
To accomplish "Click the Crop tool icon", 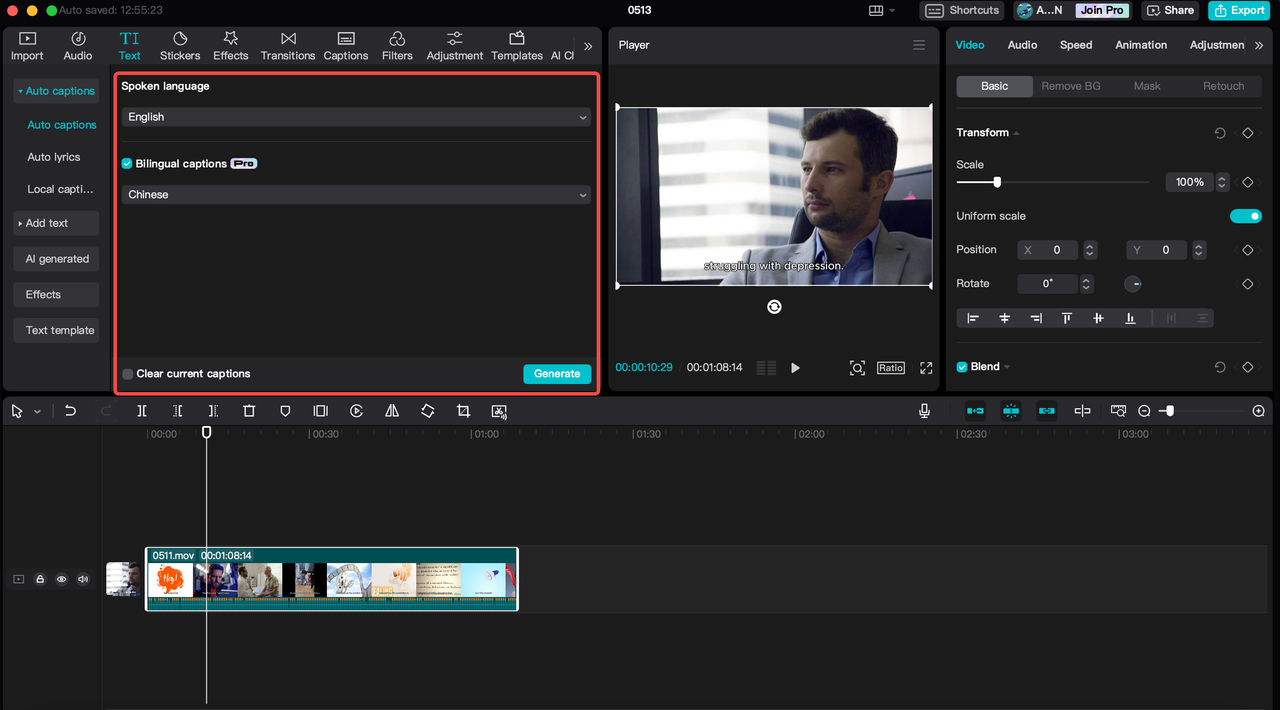I will pos(463,411).
